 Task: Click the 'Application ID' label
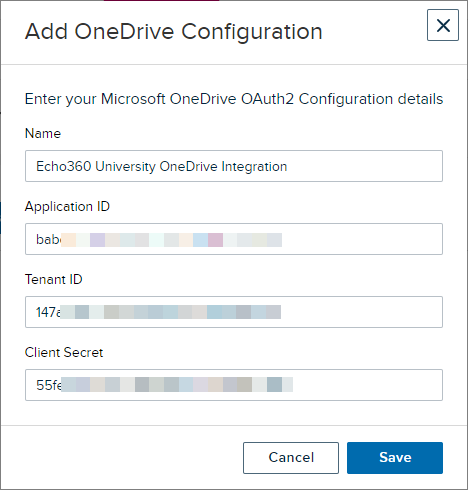[67, 207]
